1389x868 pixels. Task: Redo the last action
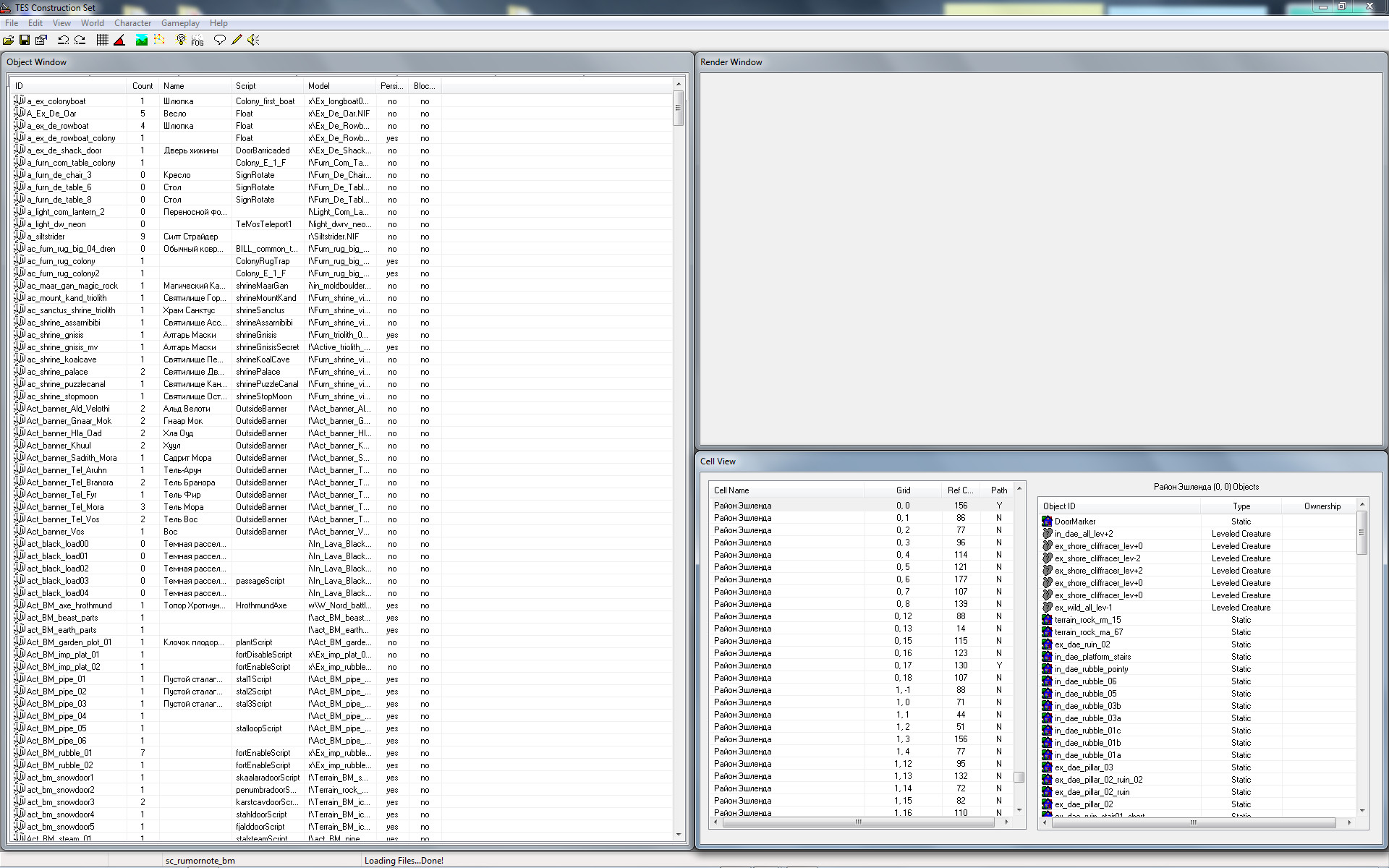pyautogui.click(x=80, y=41)
